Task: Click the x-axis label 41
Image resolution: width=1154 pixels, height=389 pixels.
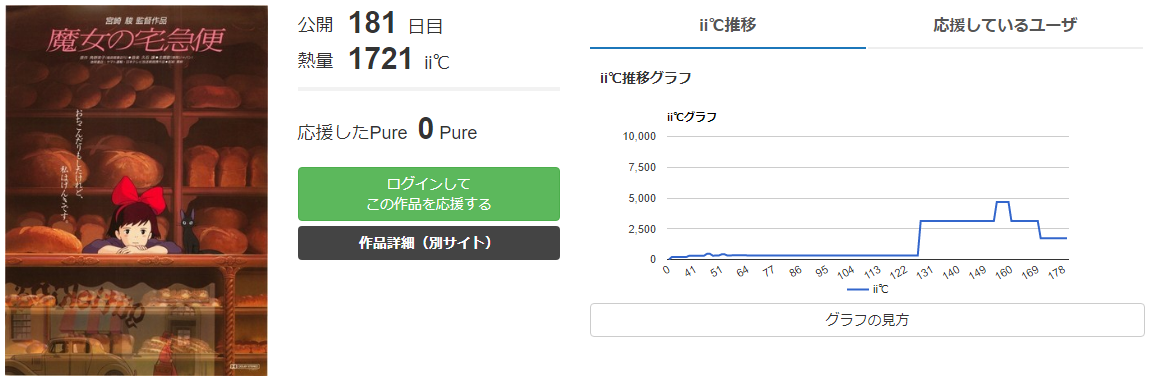Action: tap(690, 271)
